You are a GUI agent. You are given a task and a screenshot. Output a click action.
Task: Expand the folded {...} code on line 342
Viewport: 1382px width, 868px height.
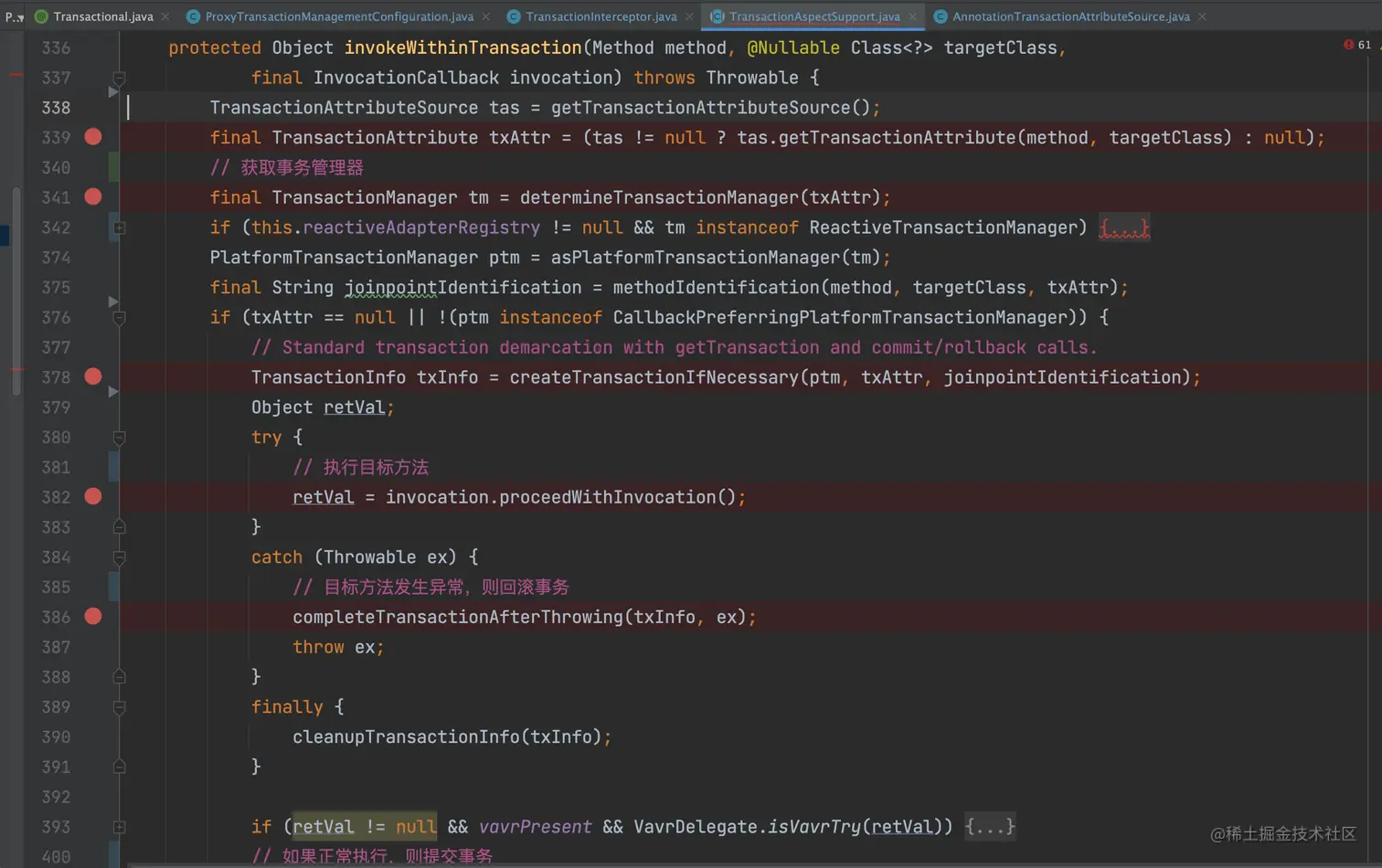[x=1124, y=228]
